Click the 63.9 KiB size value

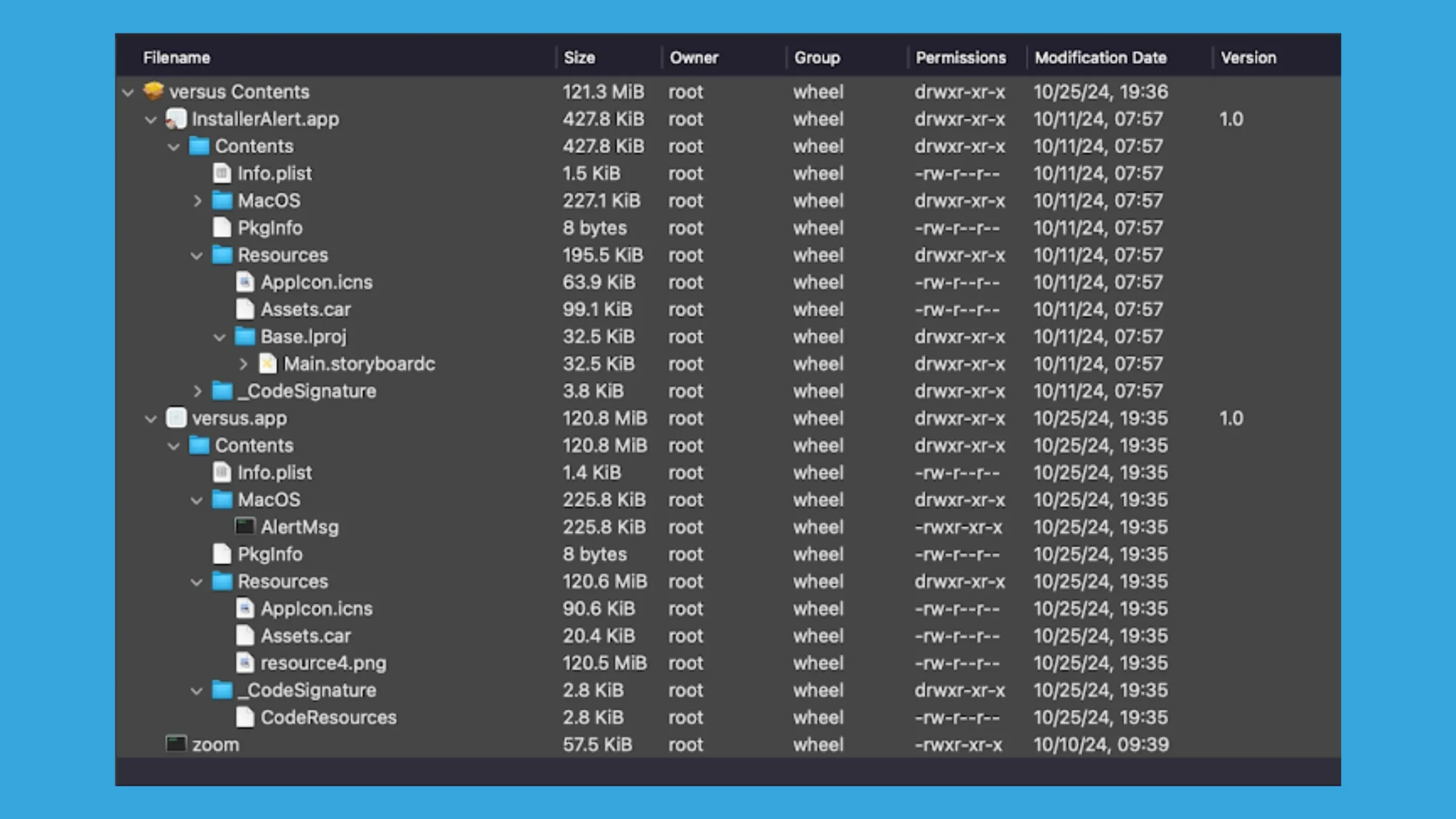[599, 282]
